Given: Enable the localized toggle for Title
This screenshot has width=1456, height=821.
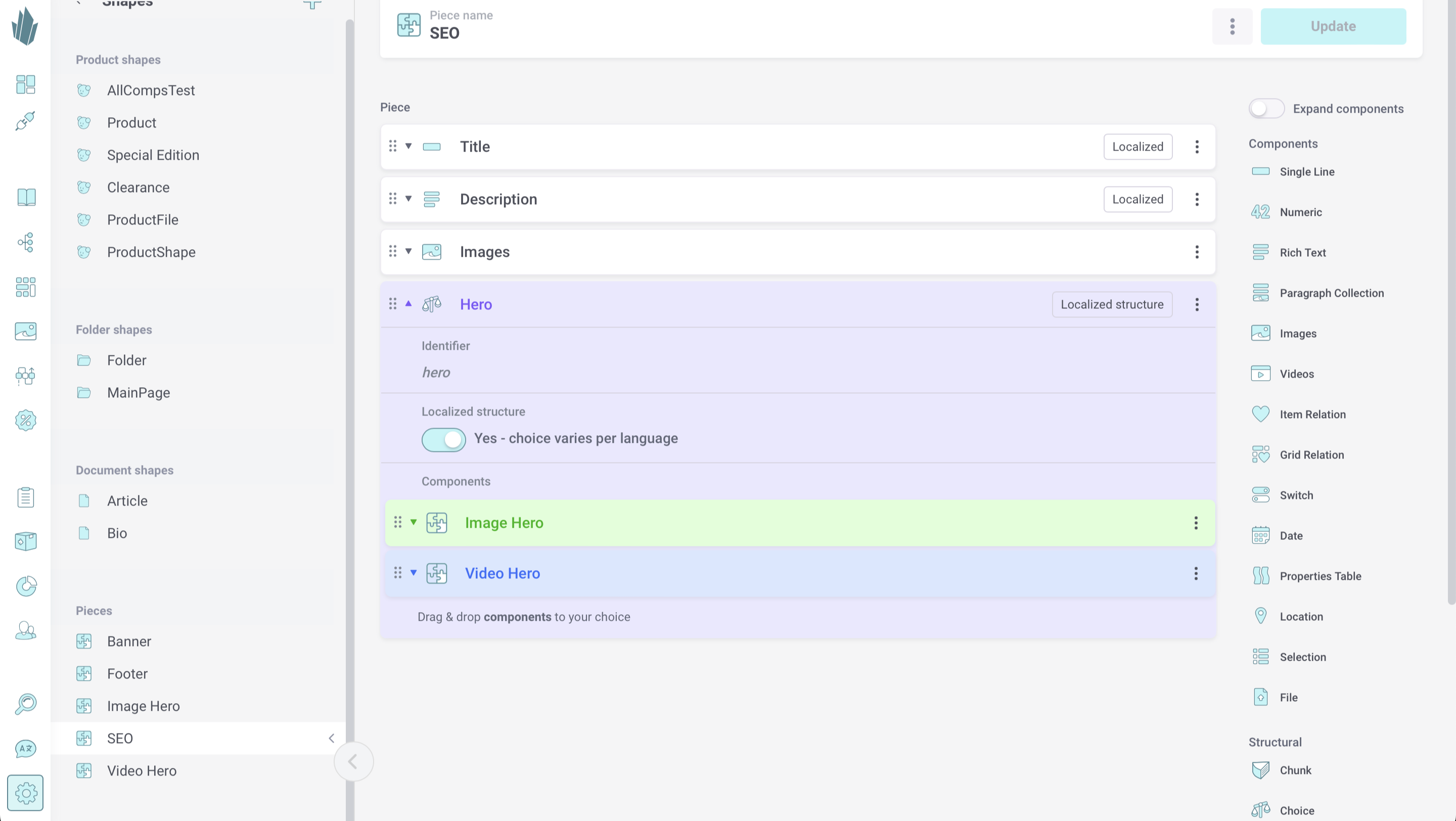Looking at the screenshot, I should point(1138,146).
